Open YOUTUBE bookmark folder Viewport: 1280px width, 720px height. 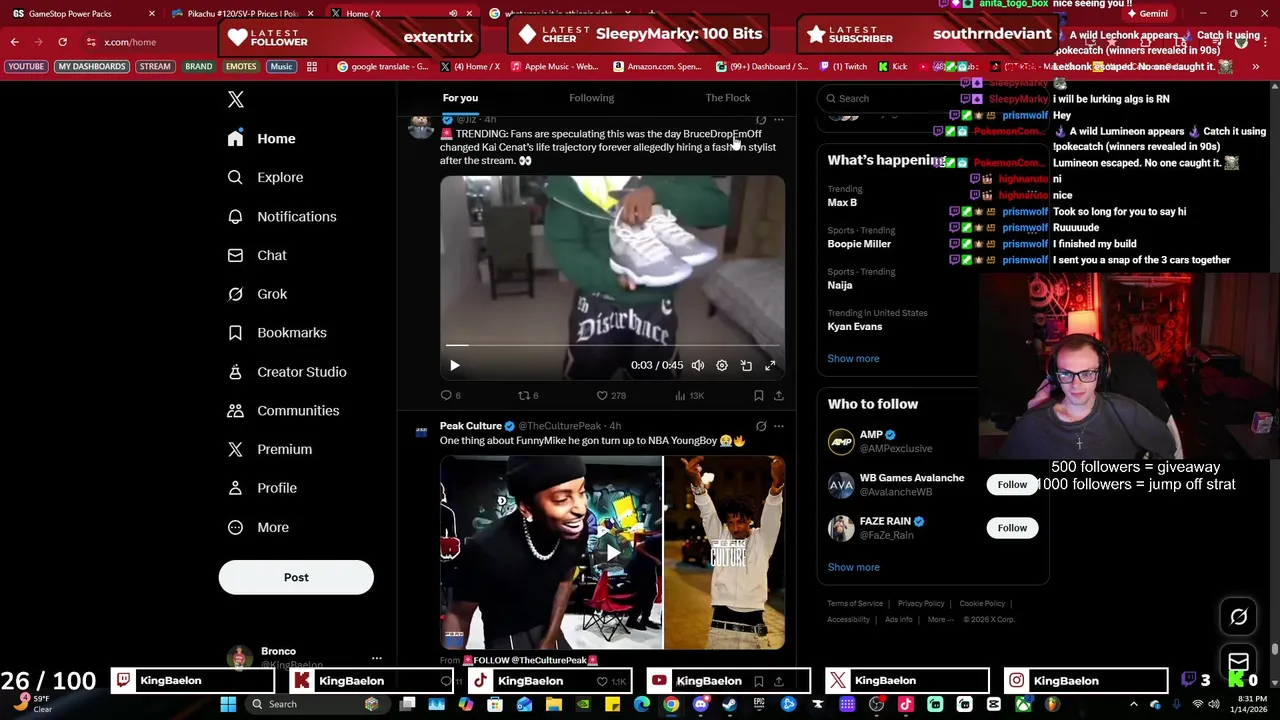tap(26, 67)
